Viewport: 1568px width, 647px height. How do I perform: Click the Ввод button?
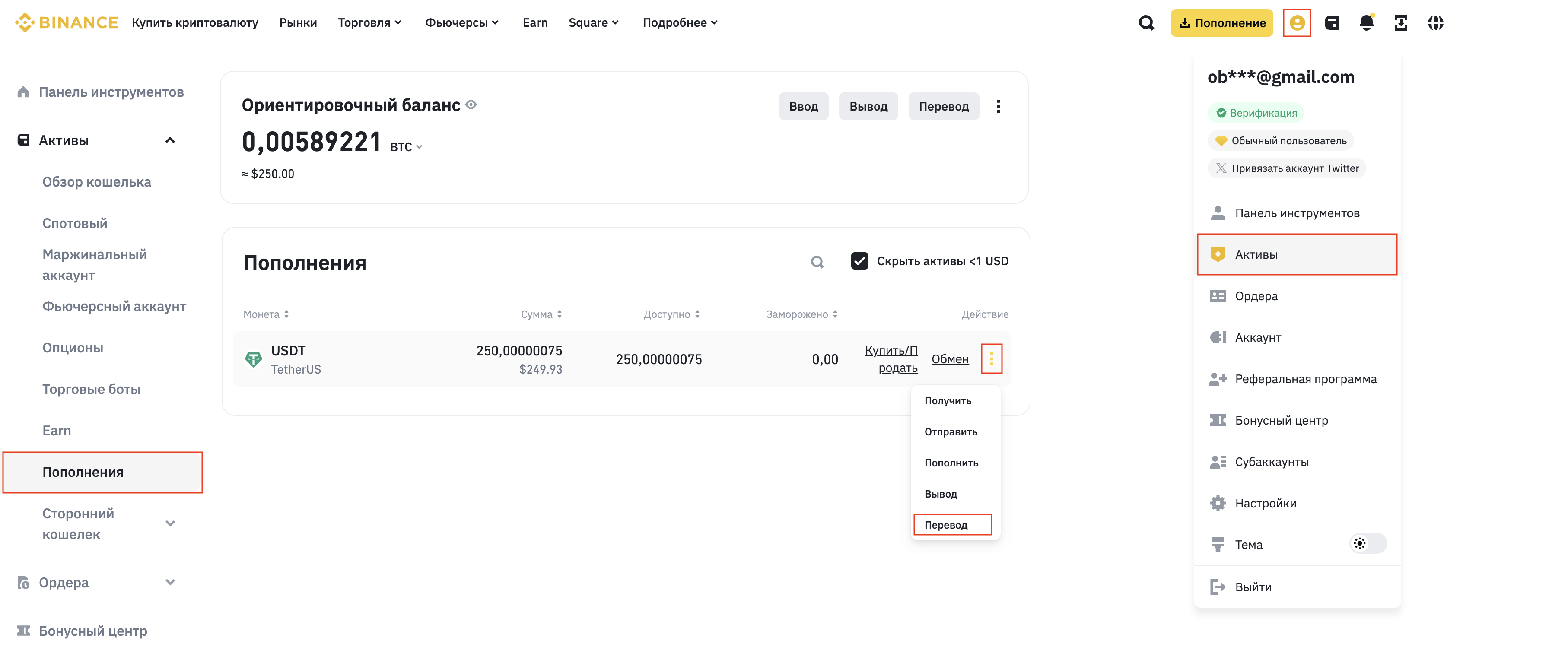pyautogui.click(x=804, y=107)
